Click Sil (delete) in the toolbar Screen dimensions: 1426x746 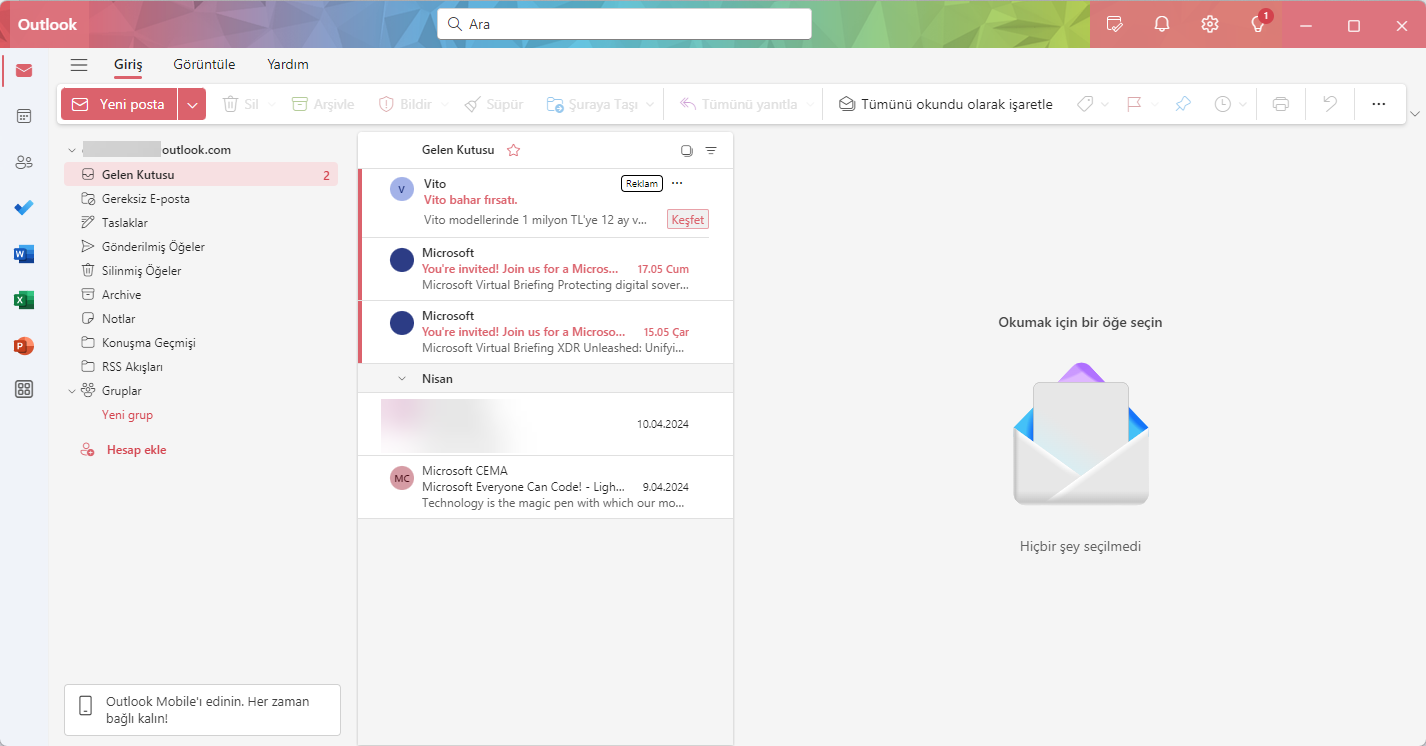click(x=240, y=104)
